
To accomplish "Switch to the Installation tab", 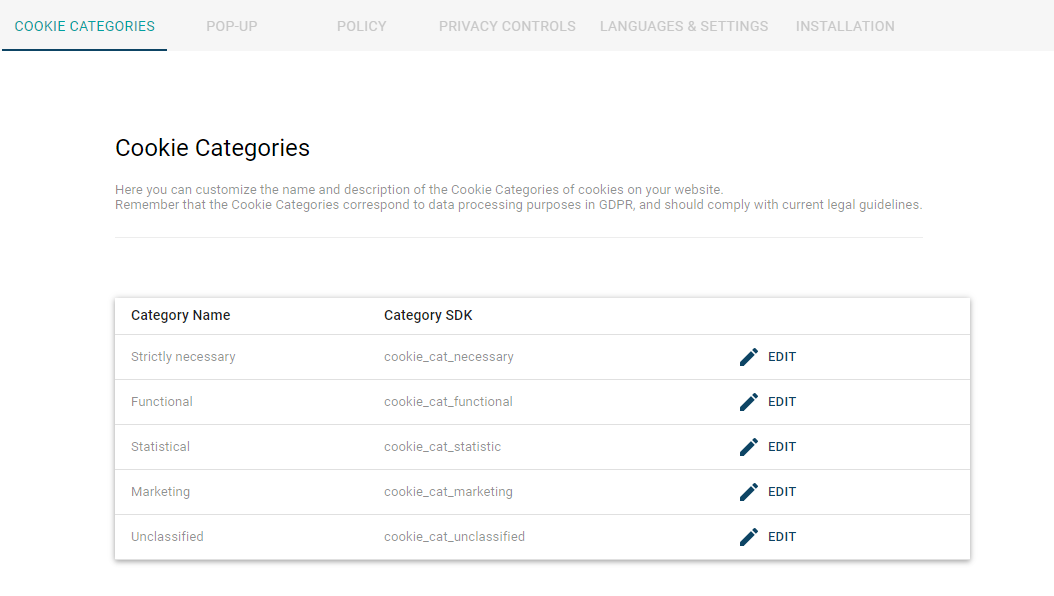I will 845,26.
